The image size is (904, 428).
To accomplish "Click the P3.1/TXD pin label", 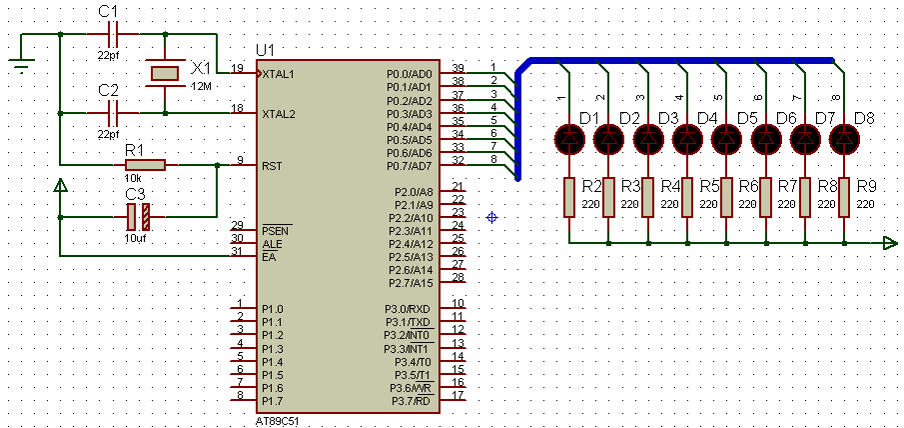I will point(409,322).
